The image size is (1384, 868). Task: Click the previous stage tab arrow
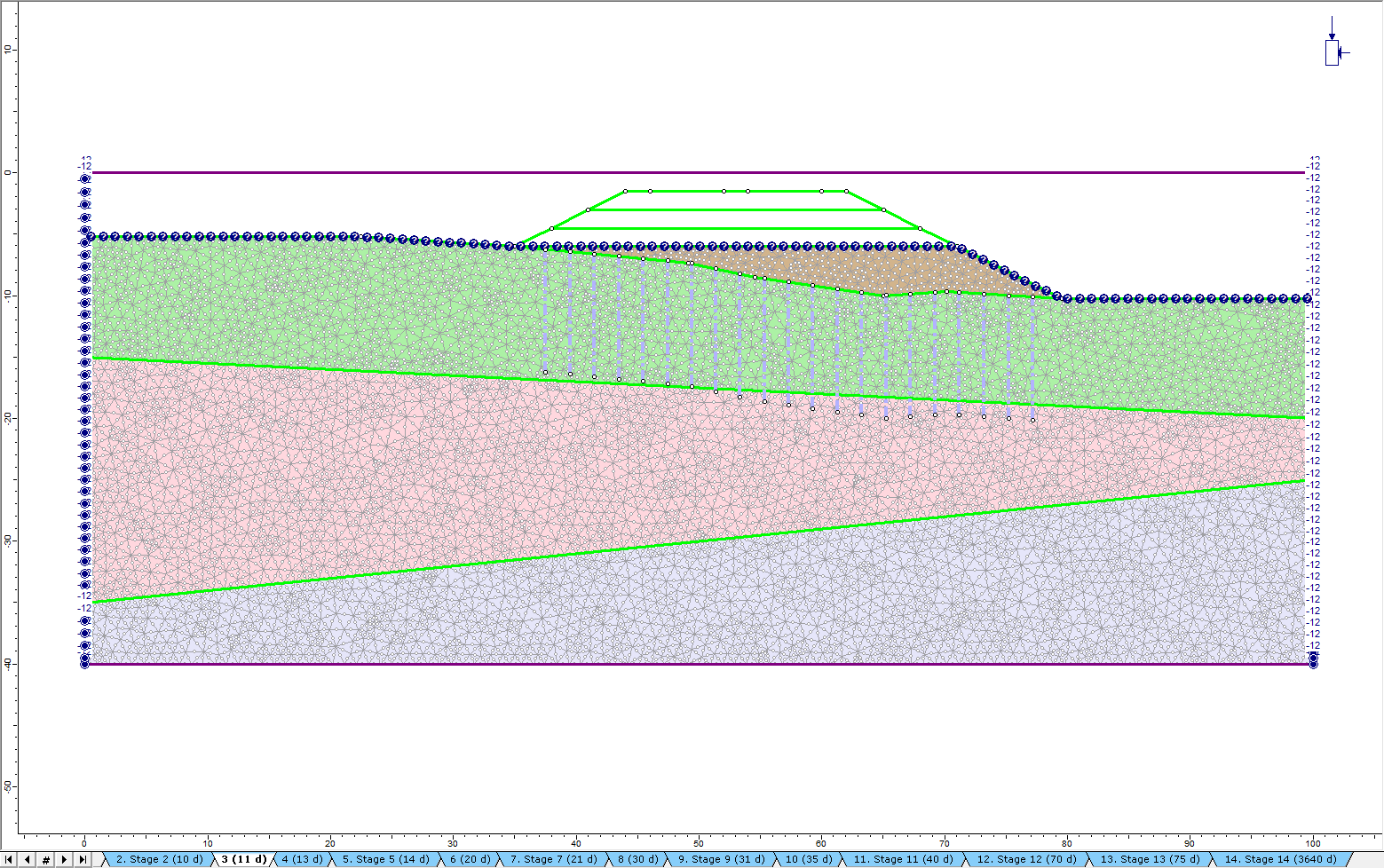28,859
